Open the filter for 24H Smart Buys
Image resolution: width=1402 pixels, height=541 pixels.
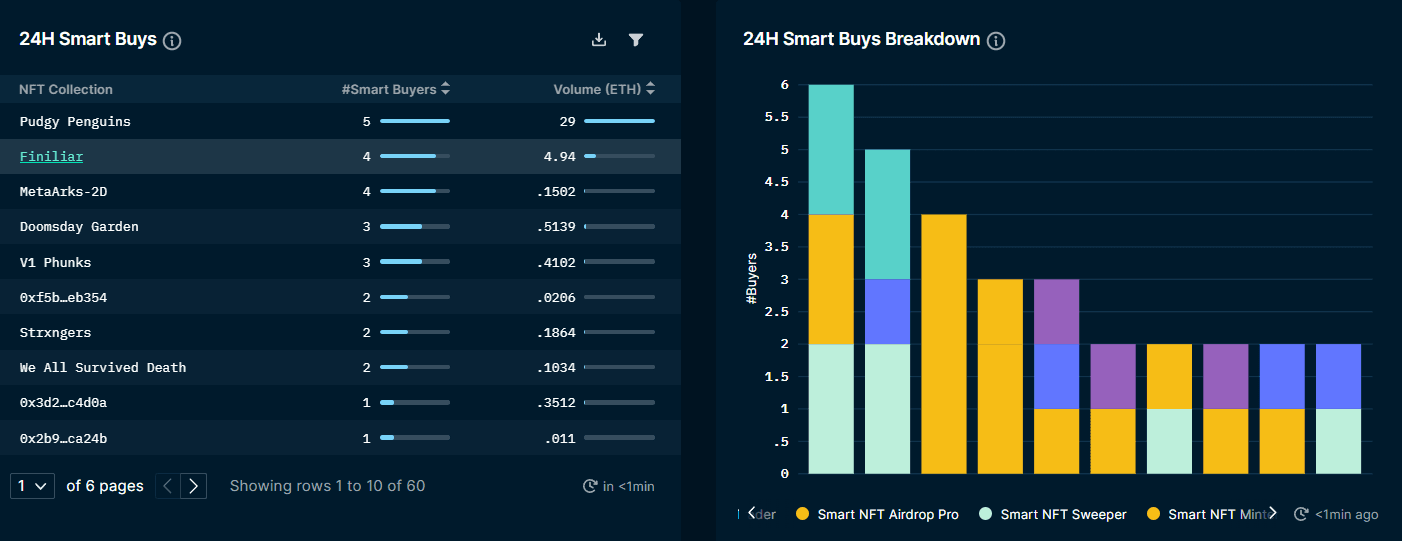click(635, 40)
